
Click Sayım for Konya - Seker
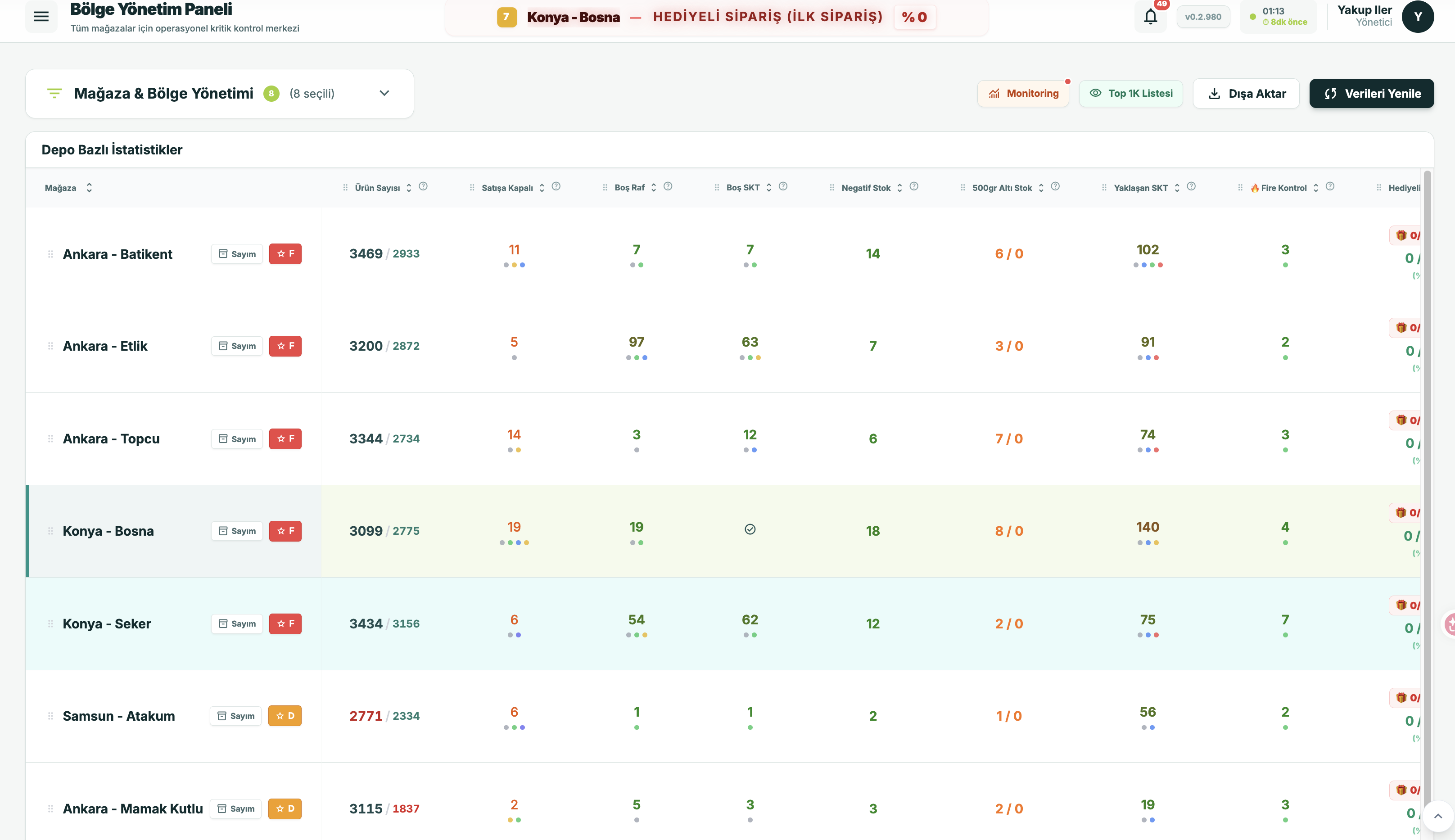tap(237, 623)
